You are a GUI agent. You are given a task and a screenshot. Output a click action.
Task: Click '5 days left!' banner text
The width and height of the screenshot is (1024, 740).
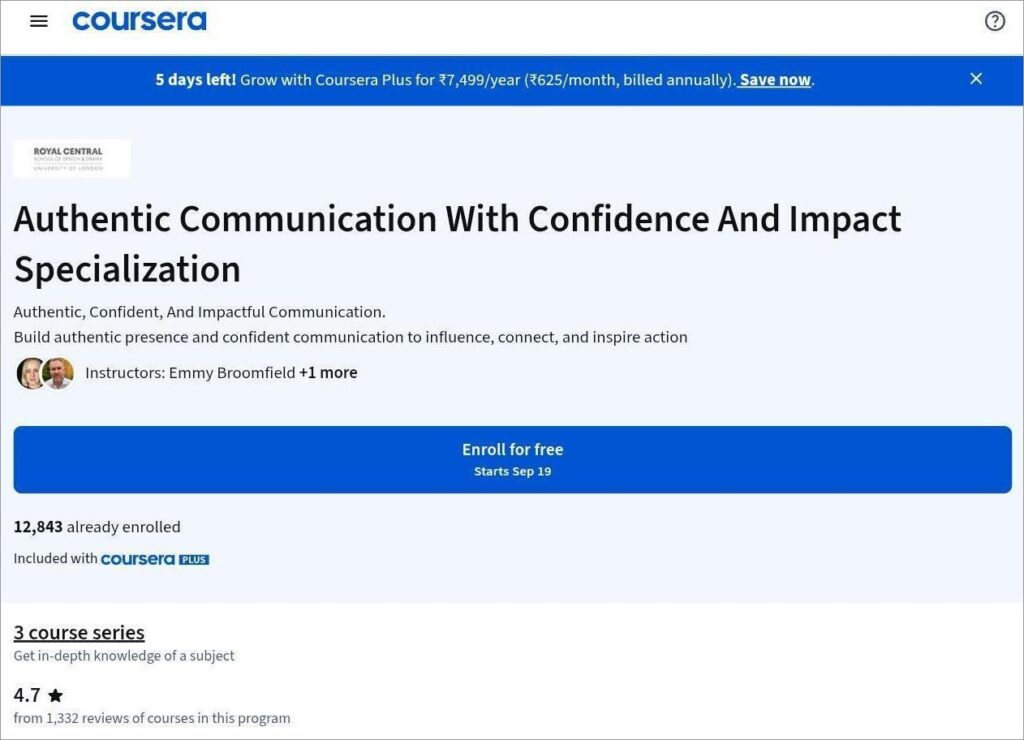click(x=195, y=80)
